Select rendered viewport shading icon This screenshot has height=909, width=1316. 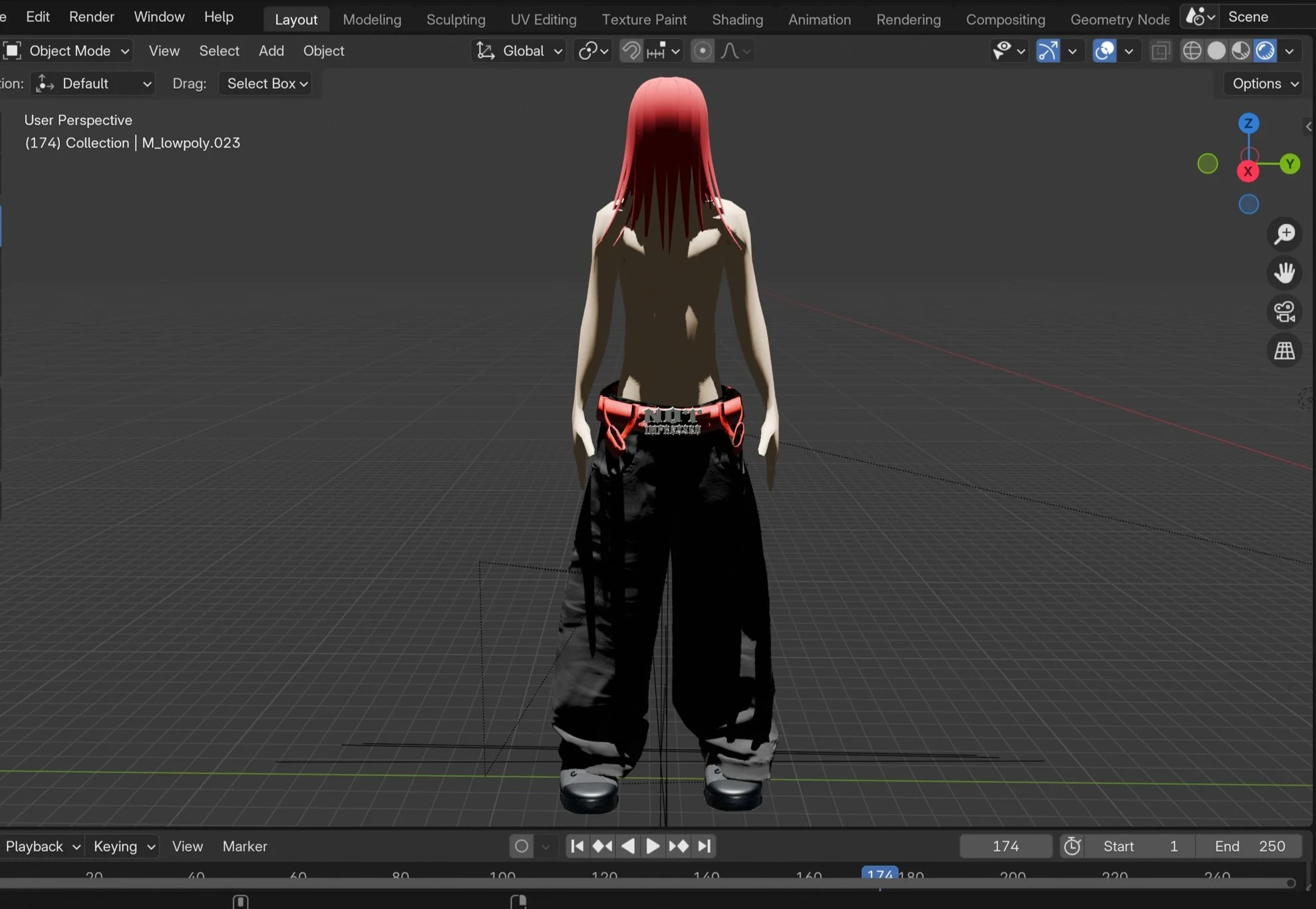click(1265, 51)
